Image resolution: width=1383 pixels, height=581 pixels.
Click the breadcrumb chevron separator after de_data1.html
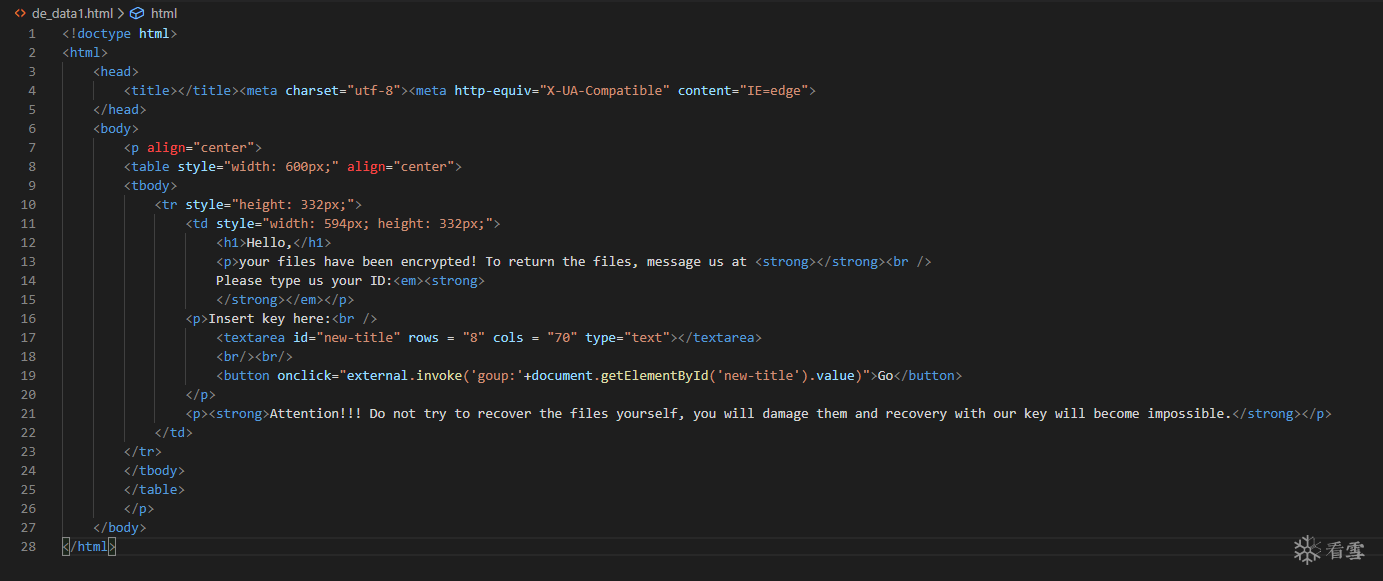pos(121,14)
